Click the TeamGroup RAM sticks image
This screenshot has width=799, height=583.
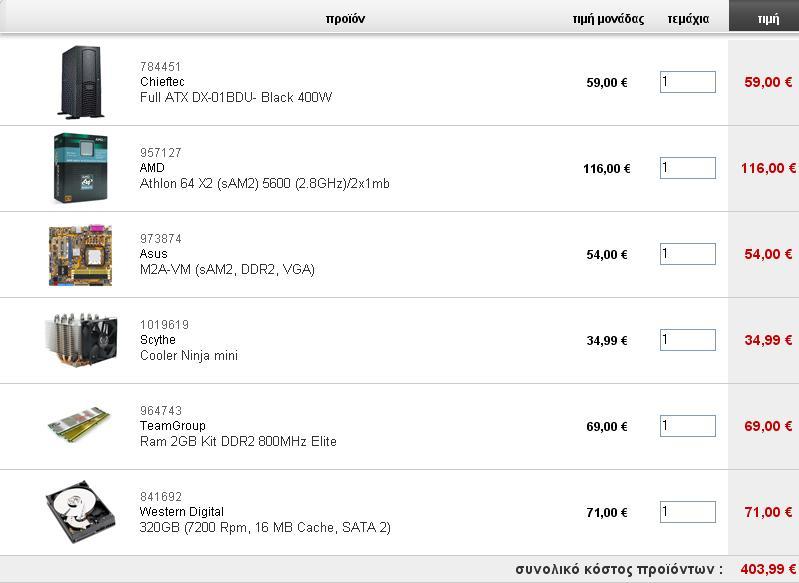[79, 425]
